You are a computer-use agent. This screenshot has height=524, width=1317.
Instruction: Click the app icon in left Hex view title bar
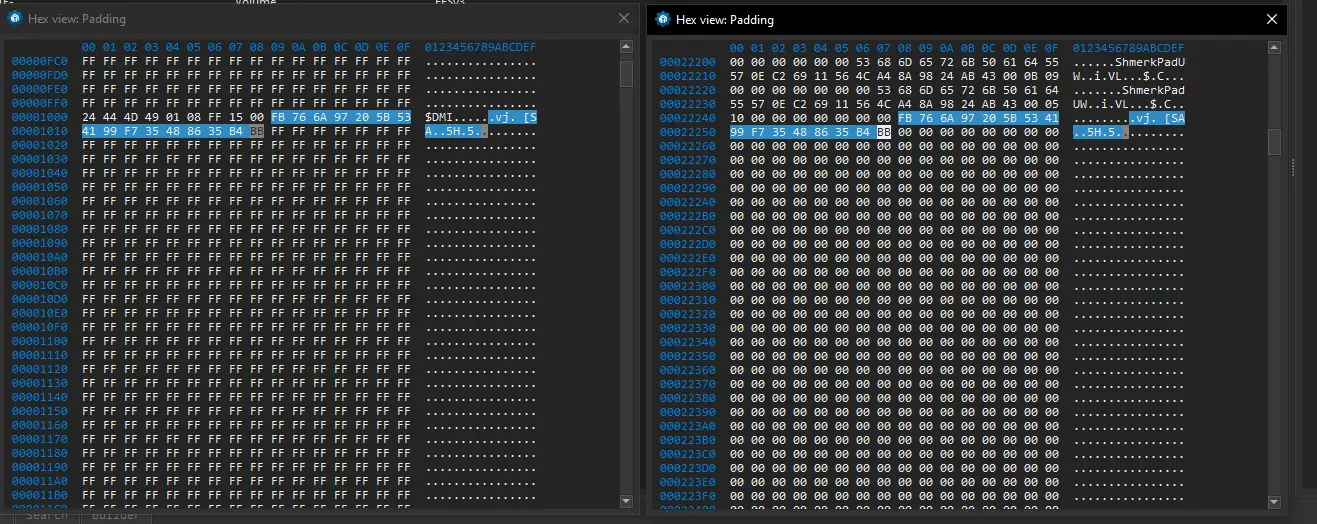tap(15, 19)
